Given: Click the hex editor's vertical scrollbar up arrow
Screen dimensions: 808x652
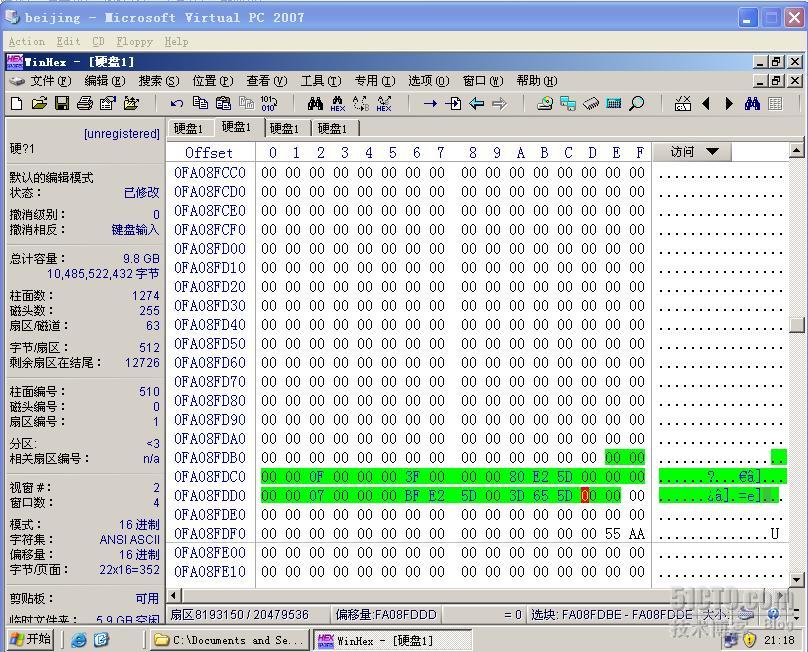Looking at the screenshot, I should (796, 151).
